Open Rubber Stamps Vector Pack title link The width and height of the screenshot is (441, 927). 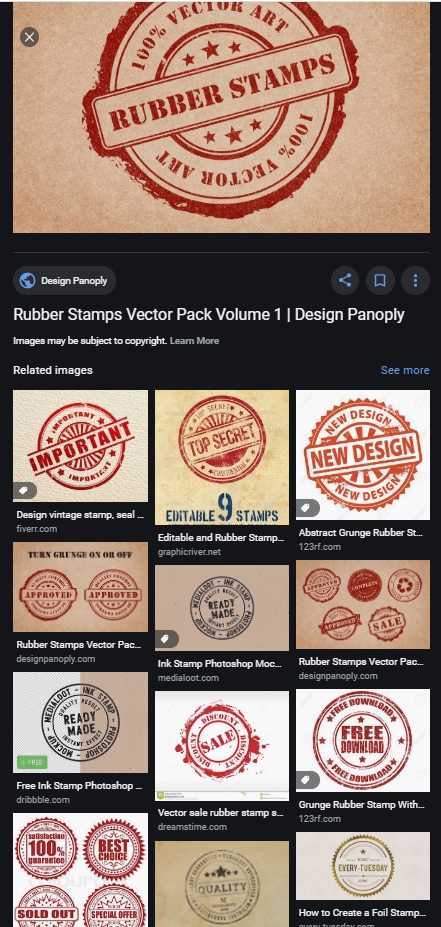(x=209, y=315)
